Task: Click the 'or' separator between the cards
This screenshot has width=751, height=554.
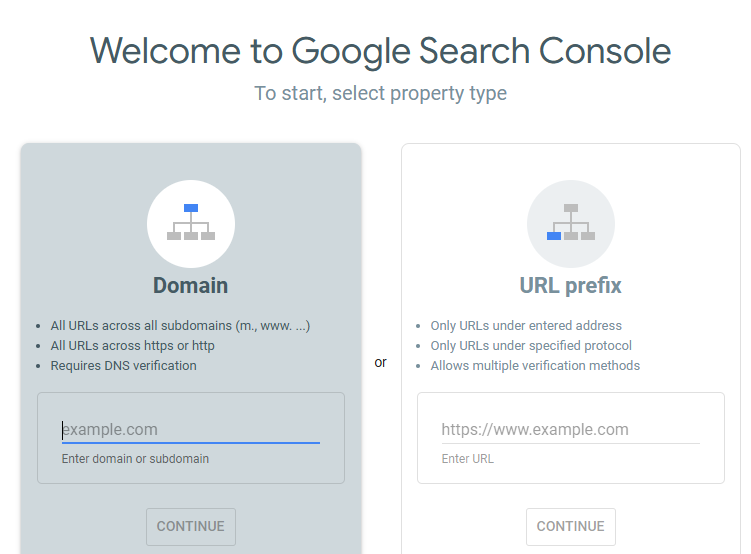Action: click(380, 362)
